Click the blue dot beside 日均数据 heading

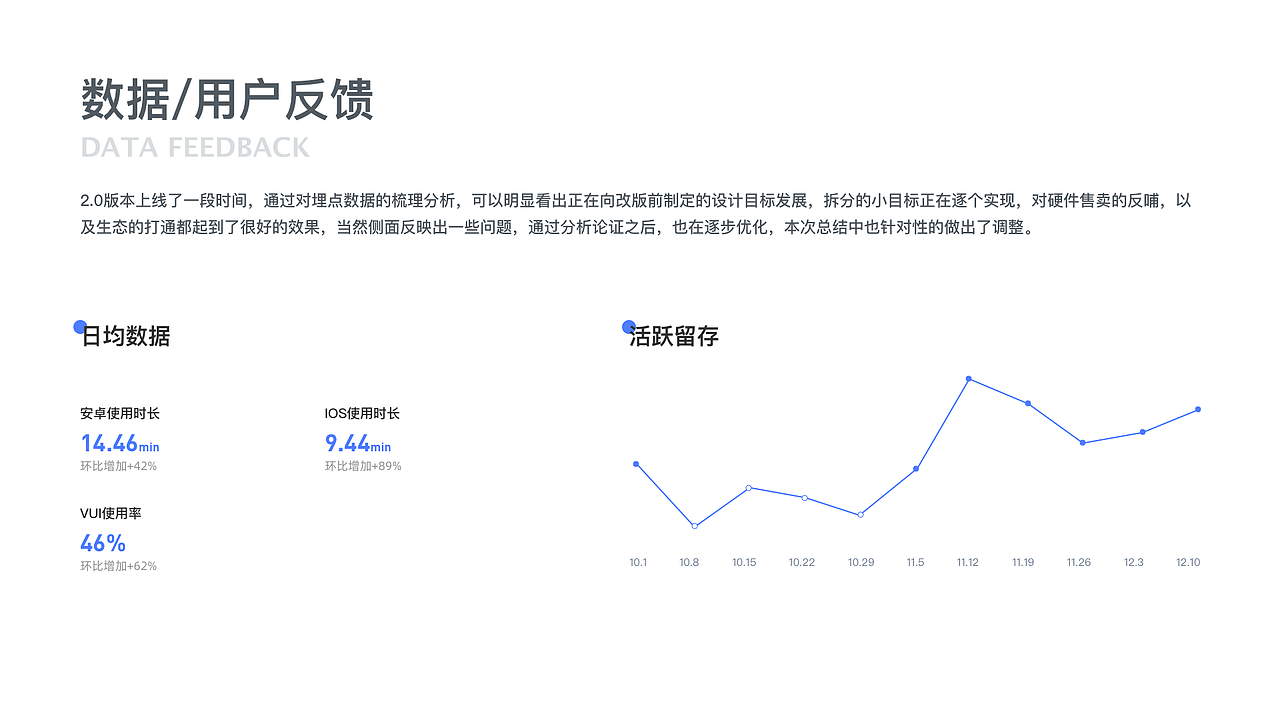click(x=80, y=325)
